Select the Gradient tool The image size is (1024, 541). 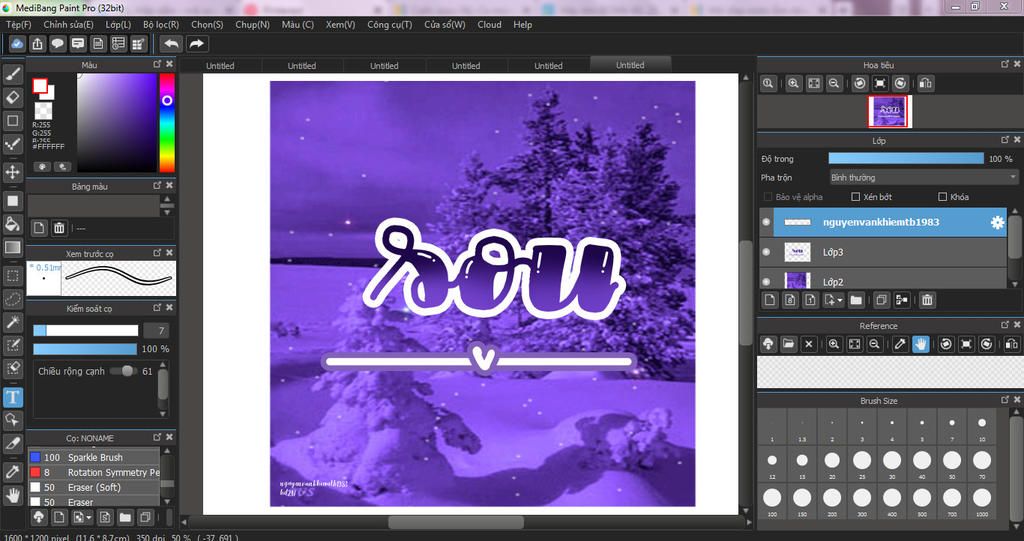point(12,248)
